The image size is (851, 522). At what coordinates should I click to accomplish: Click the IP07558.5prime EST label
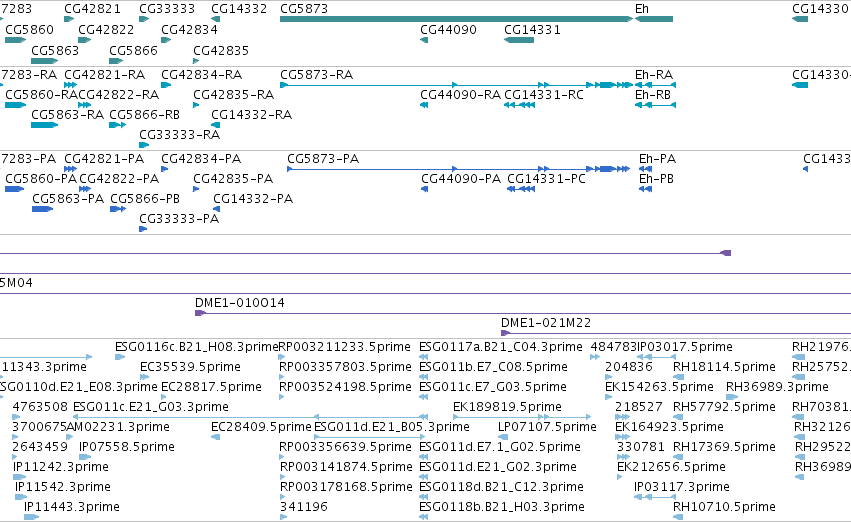[127, 447]
